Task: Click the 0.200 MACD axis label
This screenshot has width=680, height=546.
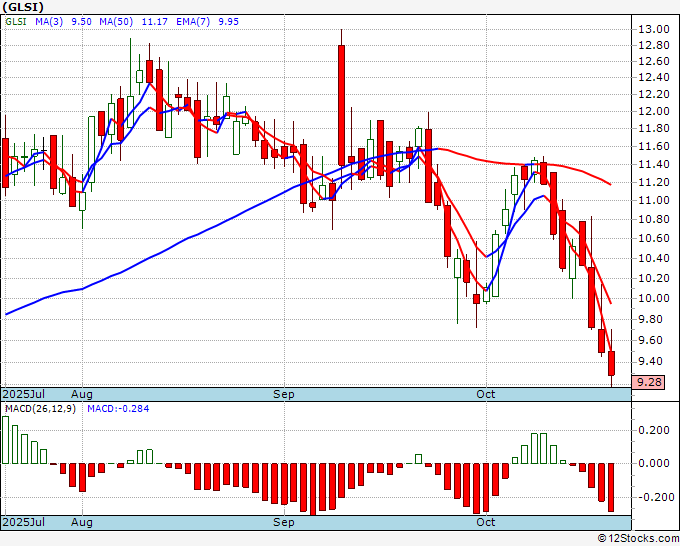Action: click(654, 430)
